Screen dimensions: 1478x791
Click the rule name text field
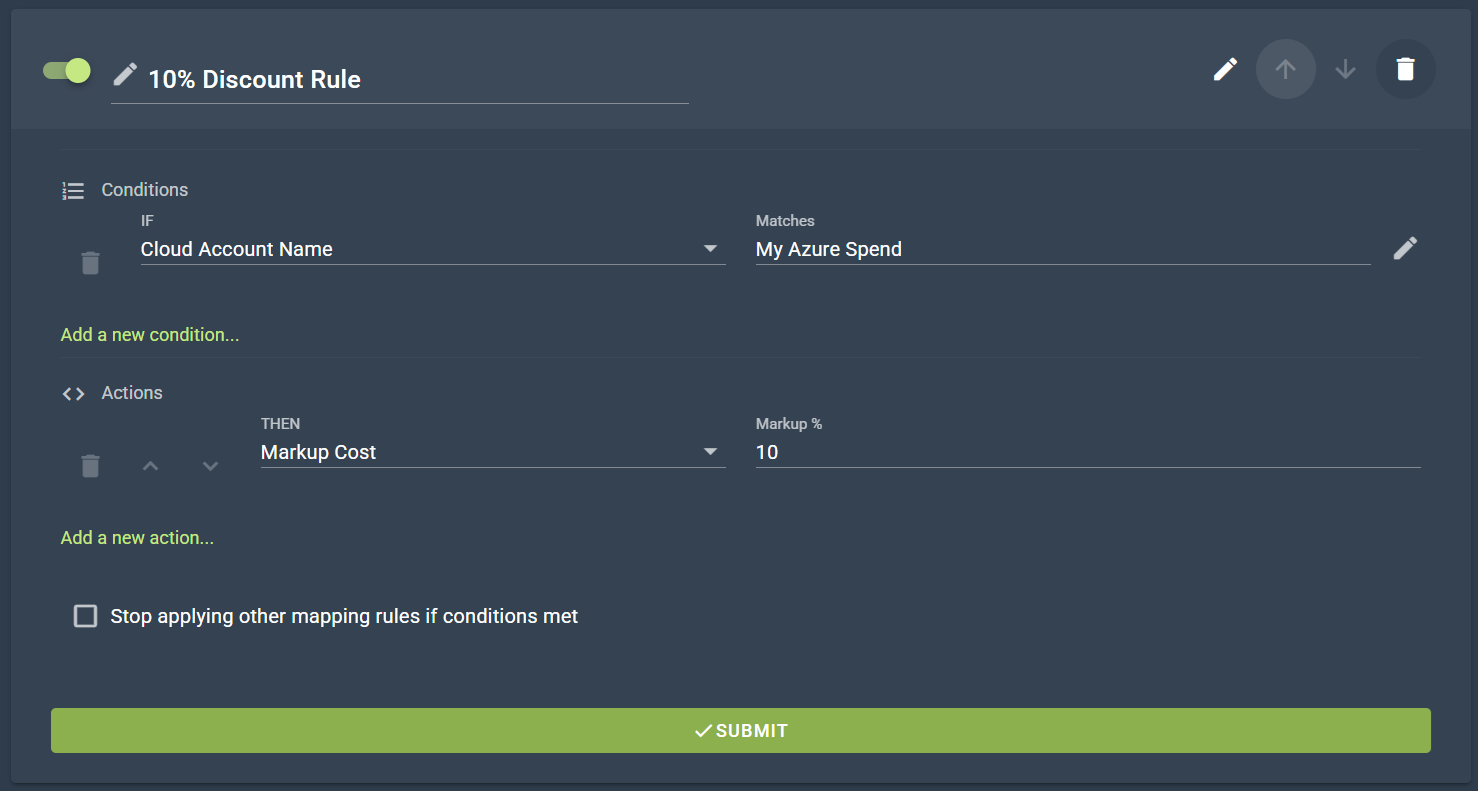pyautogui.click(x=415, y=80)
